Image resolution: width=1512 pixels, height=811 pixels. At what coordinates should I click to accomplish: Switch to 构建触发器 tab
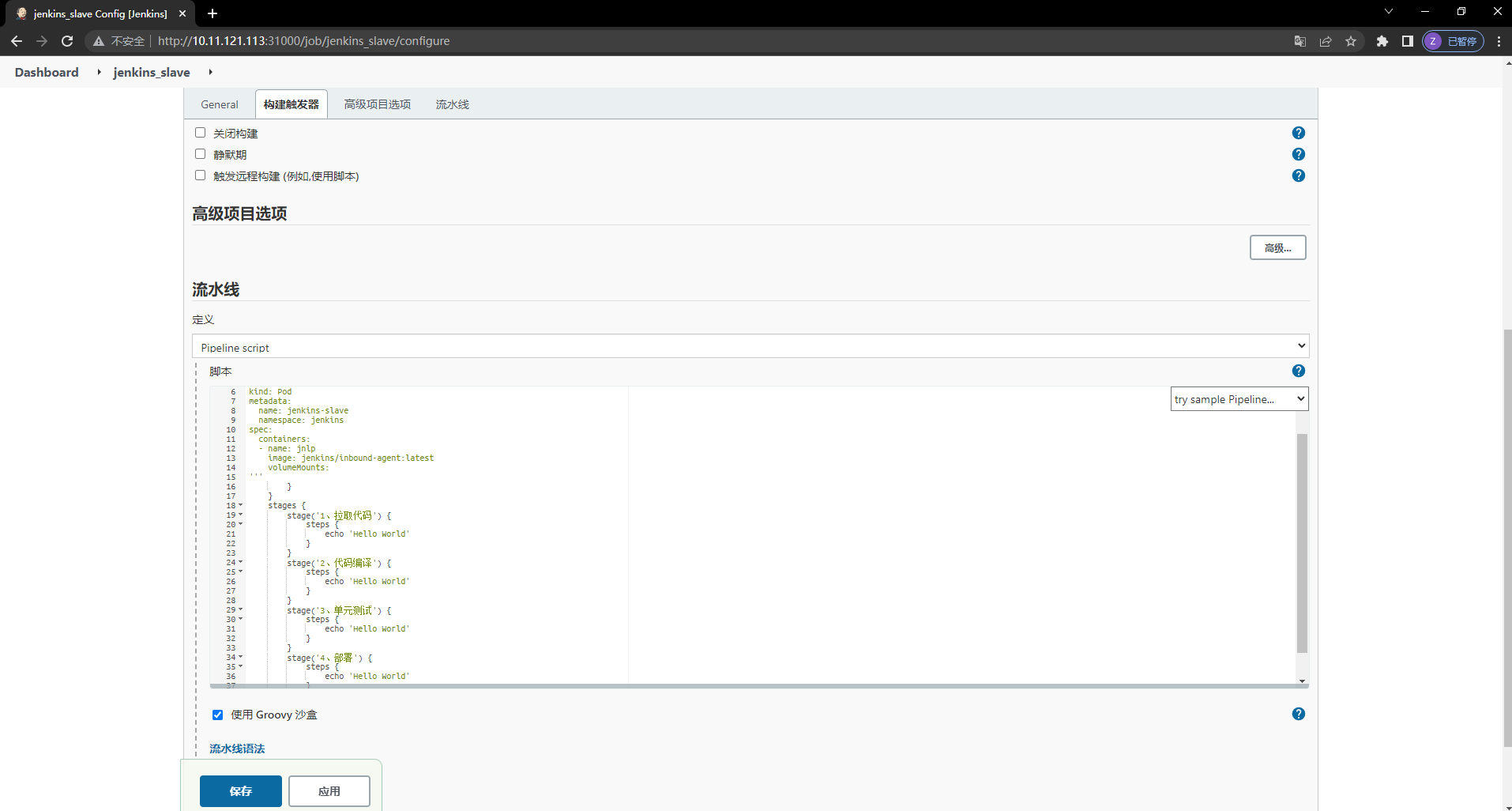[x=291, y=104]
